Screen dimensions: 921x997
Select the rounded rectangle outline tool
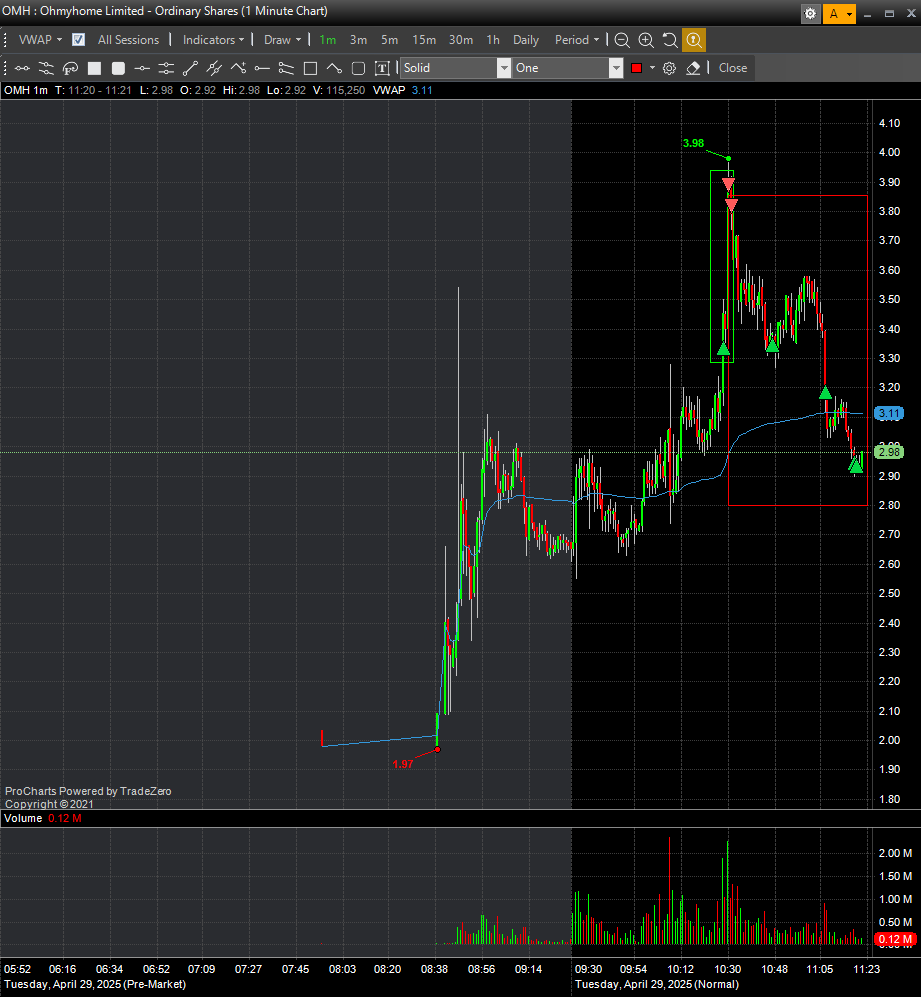click(358, 68)
